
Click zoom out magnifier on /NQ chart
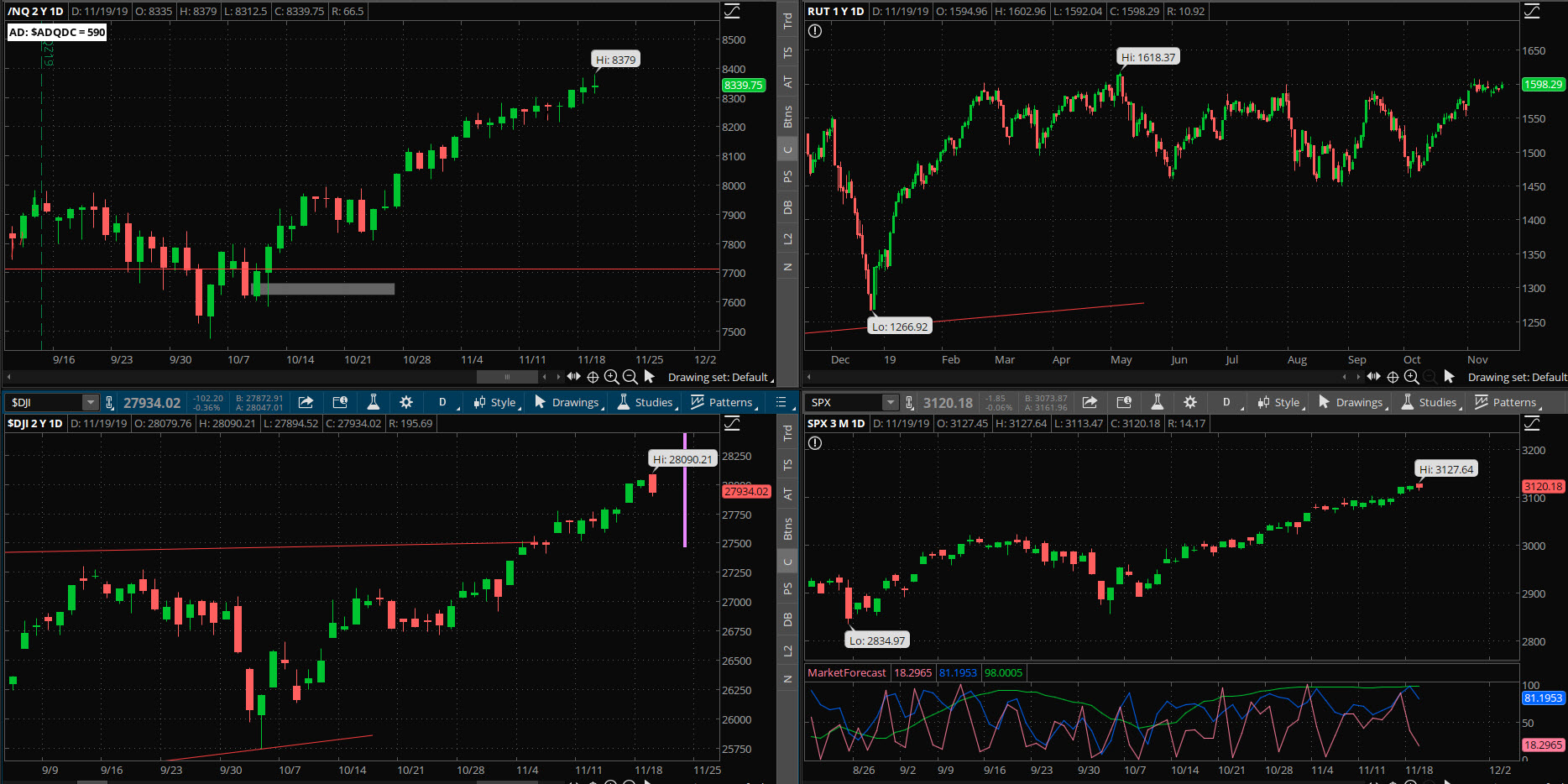click(x=630, y=377)
